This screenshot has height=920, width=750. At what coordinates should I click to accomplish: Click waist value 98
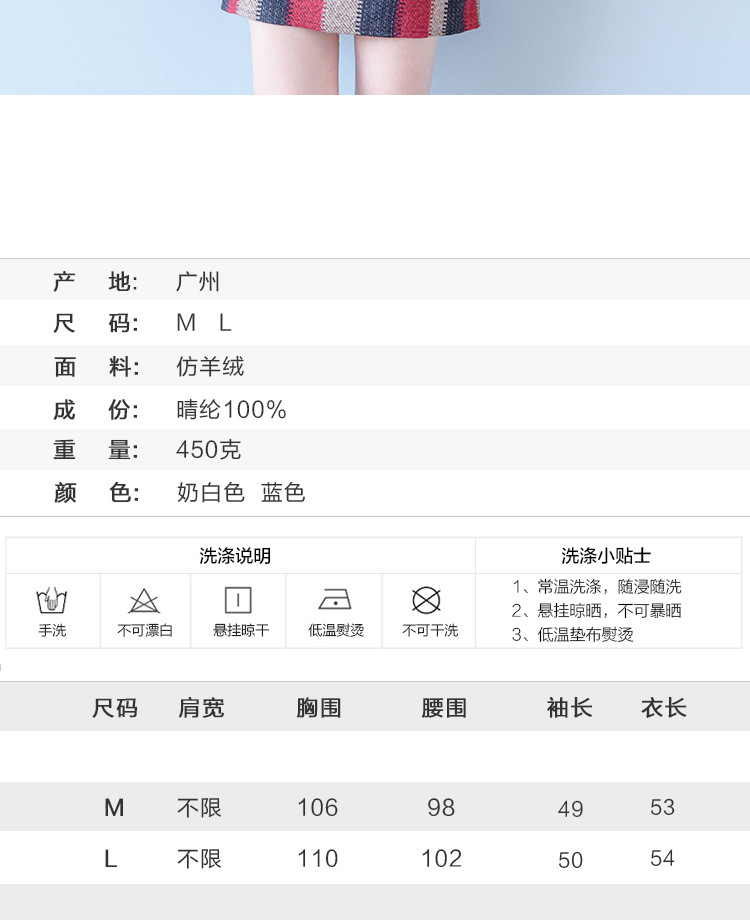tap(441, 807)
